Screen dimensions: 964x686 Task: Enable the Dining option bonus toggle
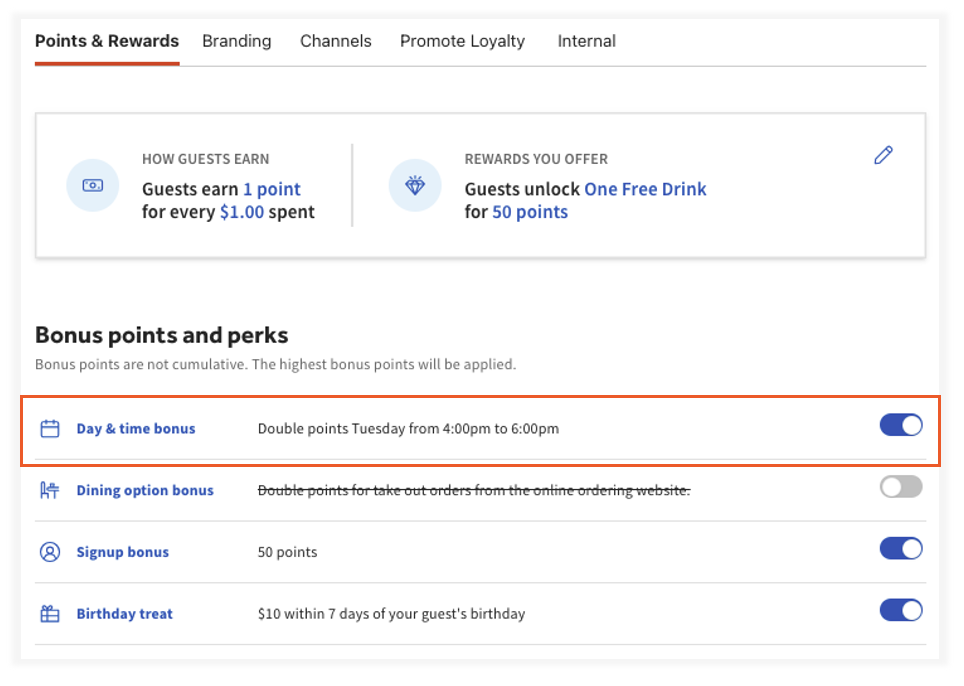(x=900, y=487)
